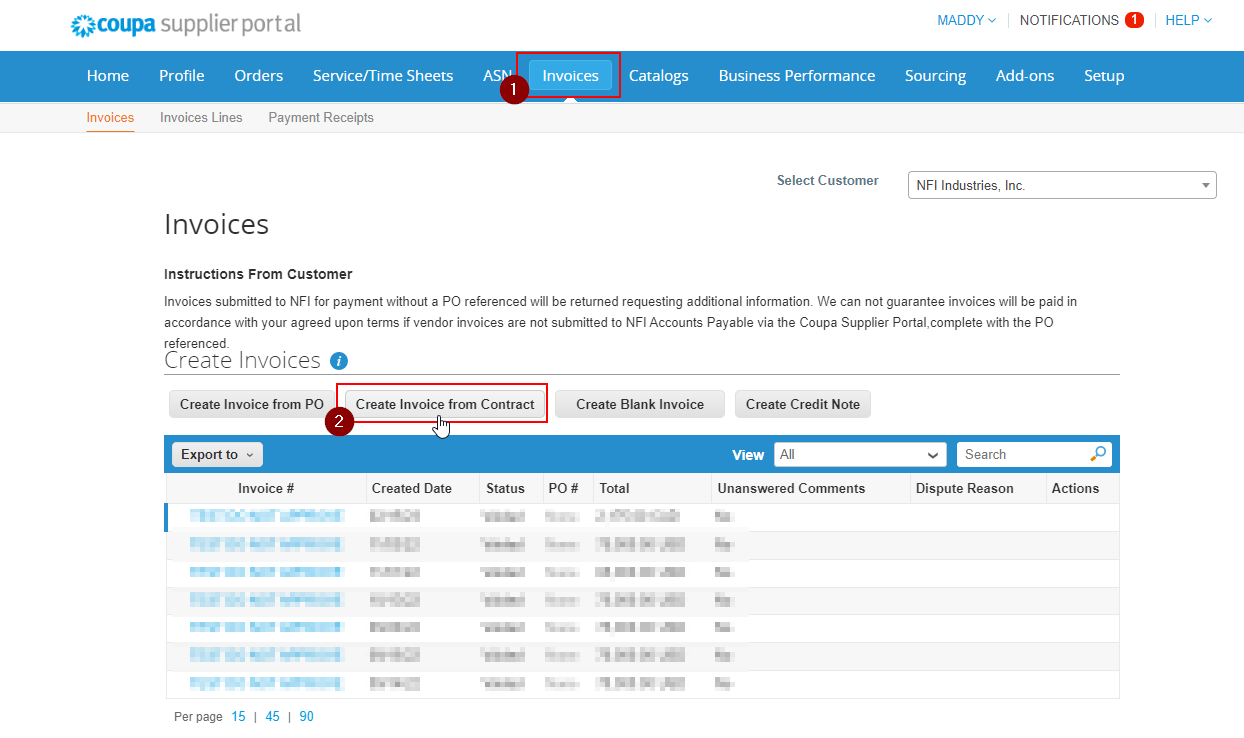Click the Actions column header

1075,489
